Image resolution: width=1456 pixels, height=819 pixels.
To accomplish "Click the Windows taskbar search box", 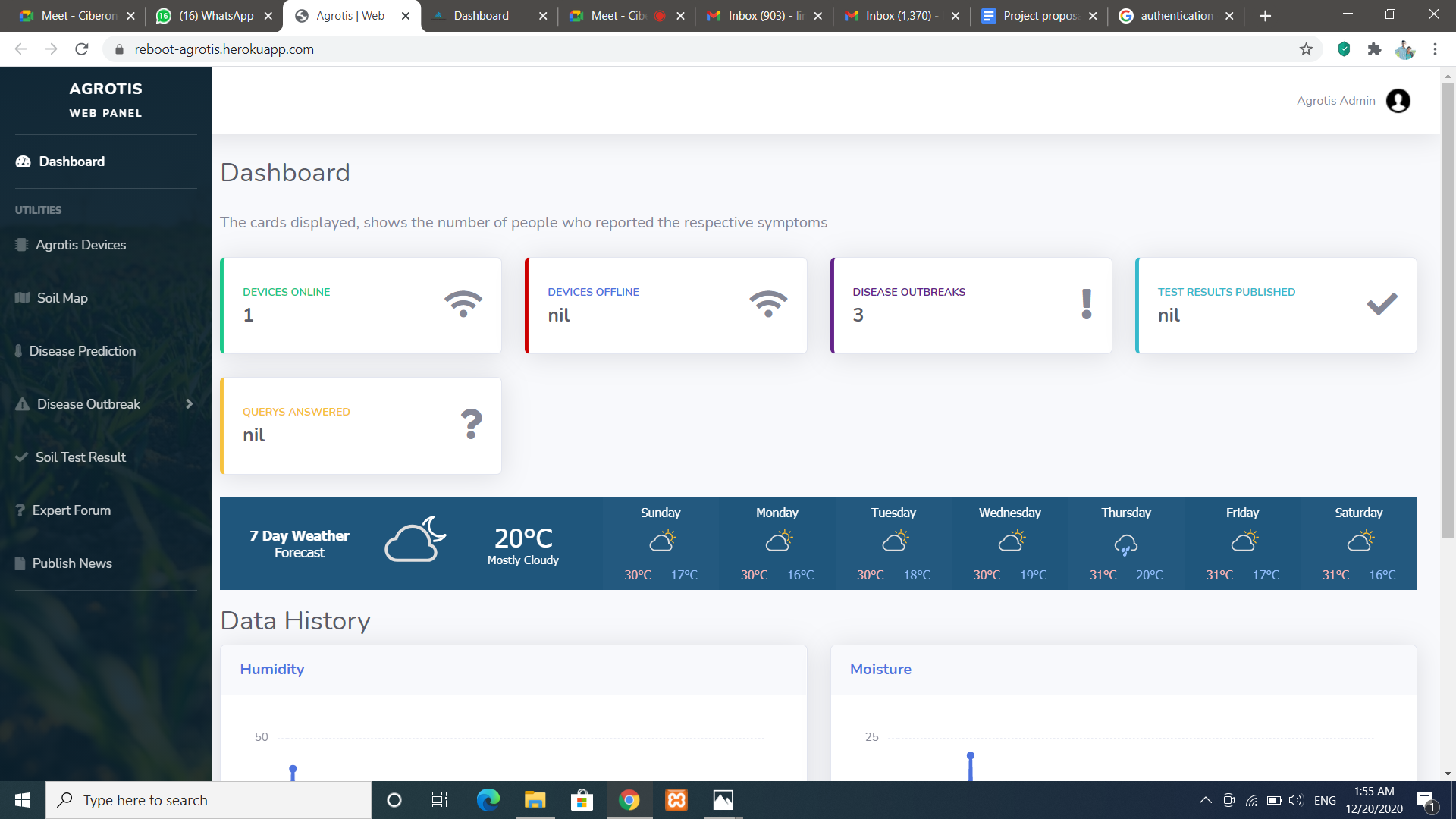I will pyautogui.click(x=209, y=800).
